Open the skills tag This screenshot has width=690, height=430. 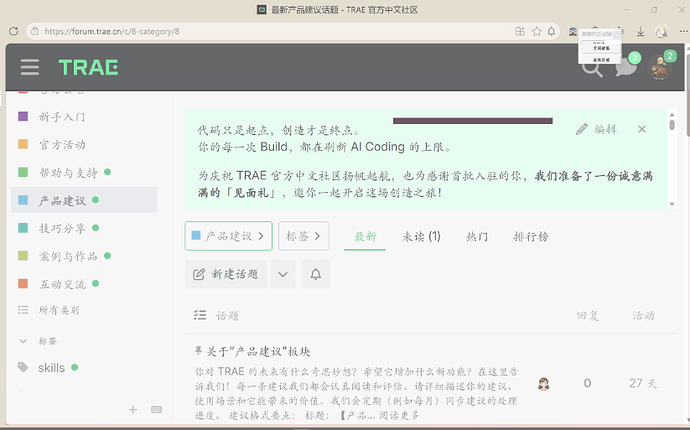[x=51, y=368]
